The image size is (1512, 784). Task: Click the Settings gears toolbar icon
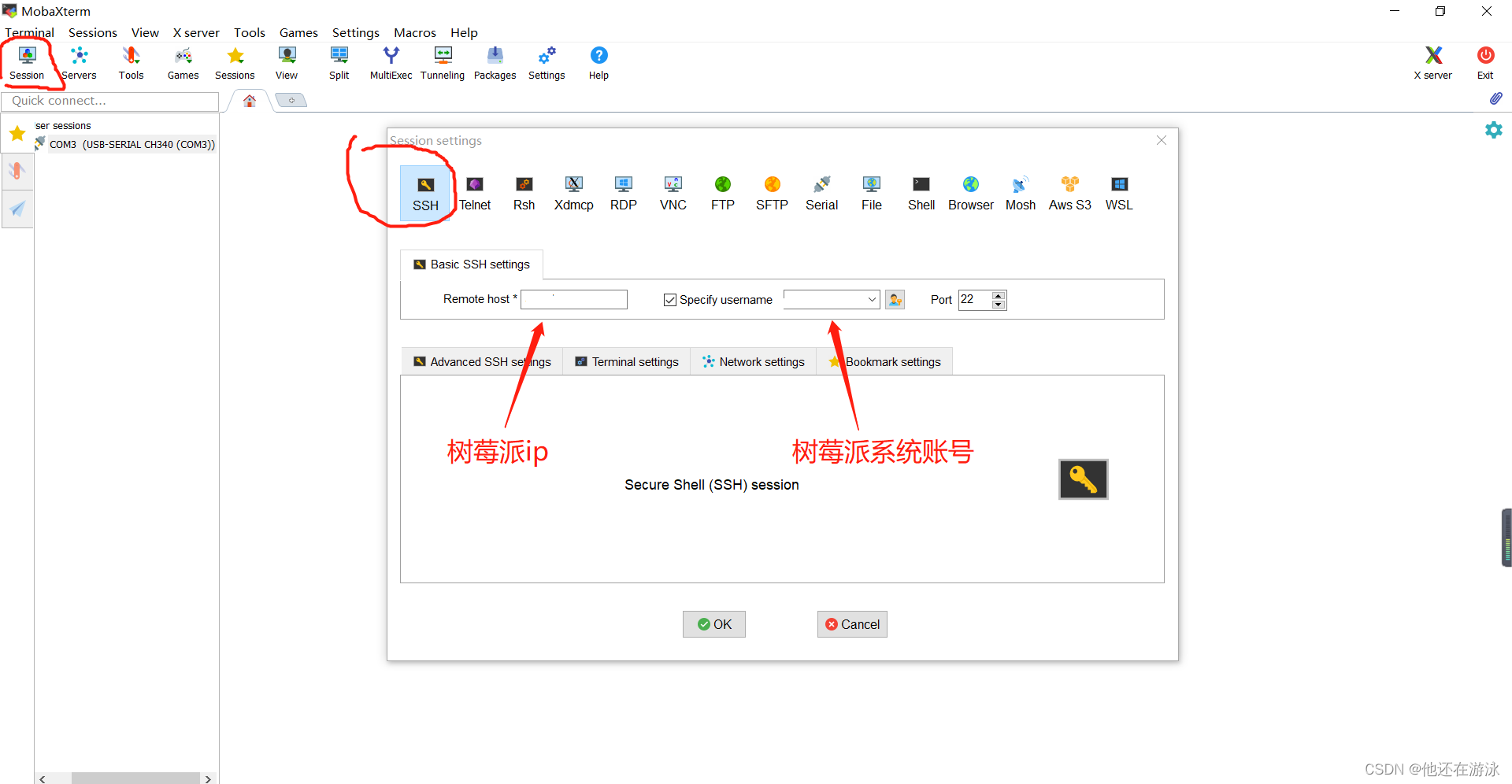(547, 63)
